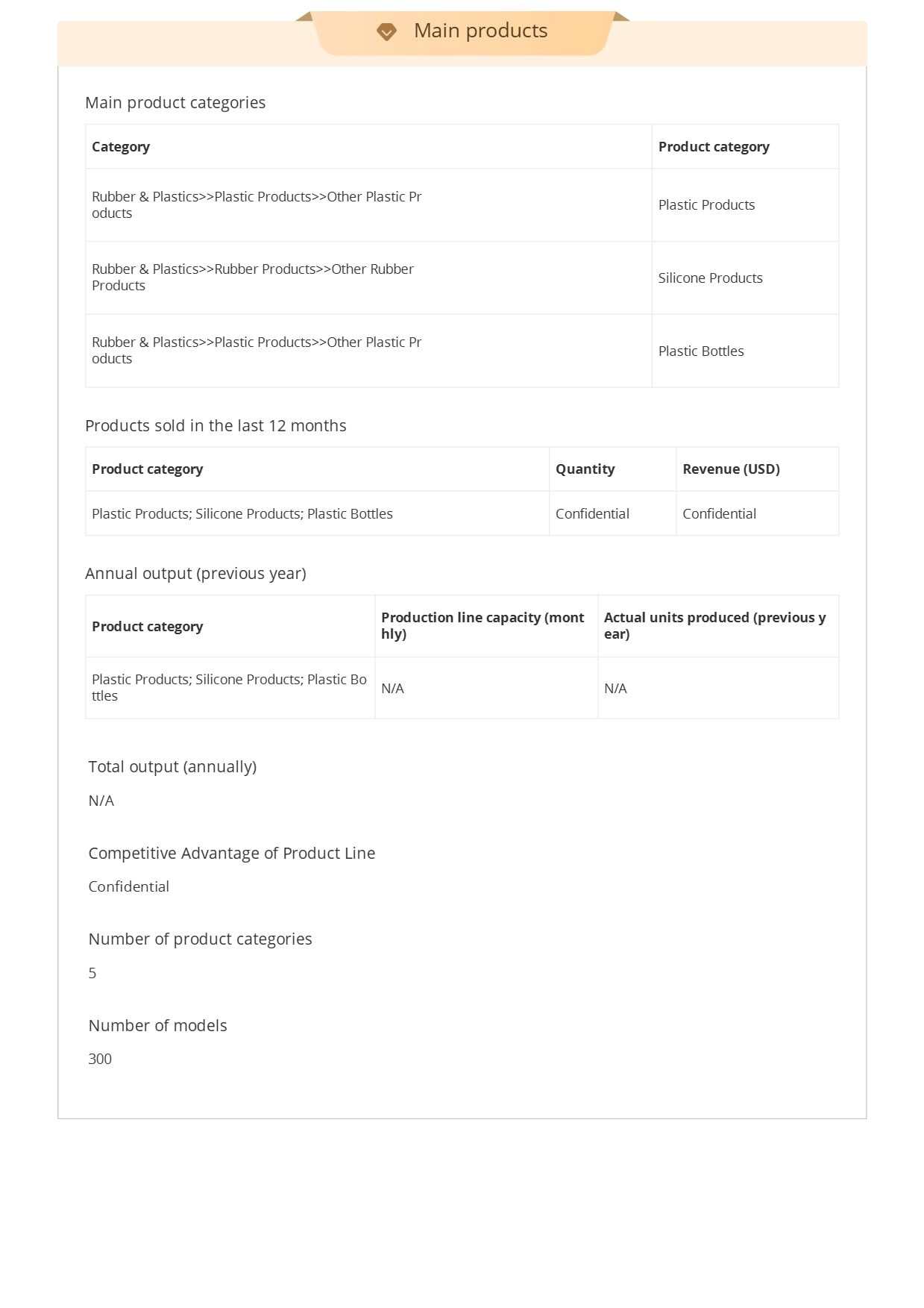The height and width of the screenshot is (1308, 924).
Task: Click the diamond icon beside Main products
Action: 386,31
